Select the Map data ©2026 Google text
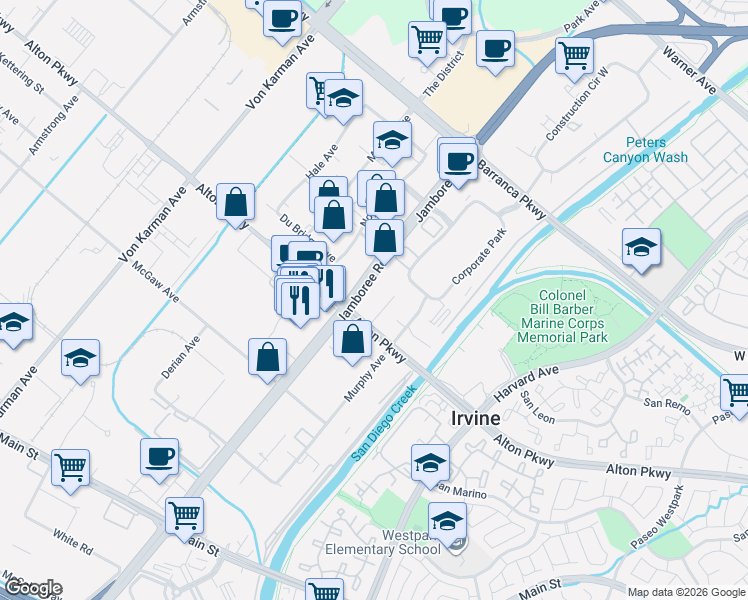 pyautogui.click(x=686, y=593)
